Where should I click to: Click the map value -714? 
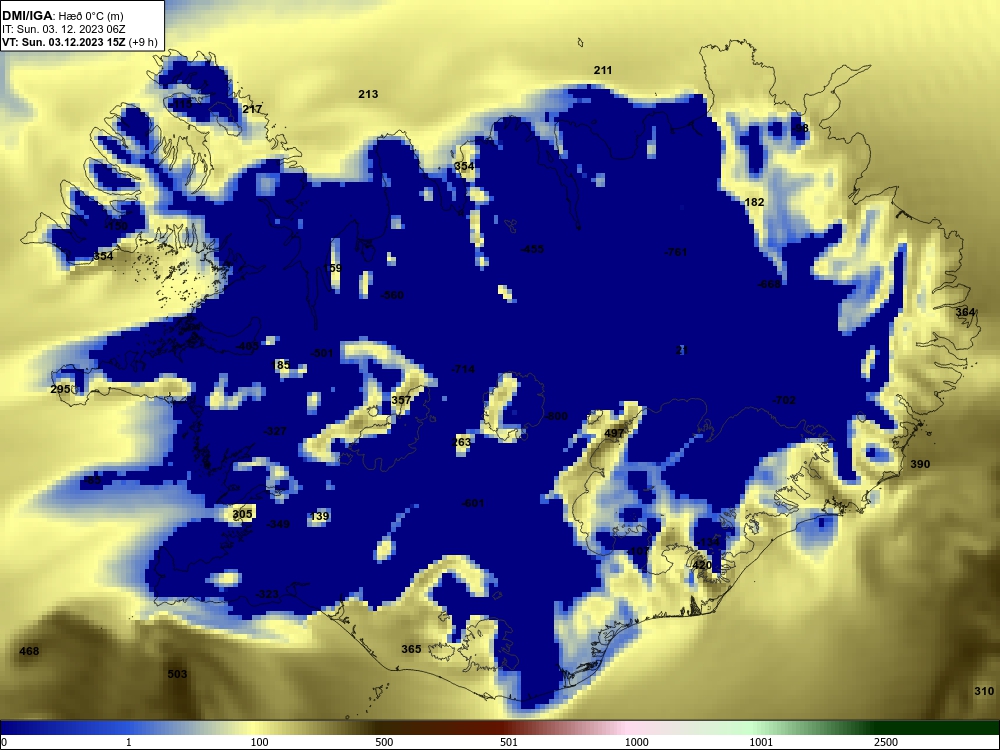pyautogui.click(x=463, y=369)
